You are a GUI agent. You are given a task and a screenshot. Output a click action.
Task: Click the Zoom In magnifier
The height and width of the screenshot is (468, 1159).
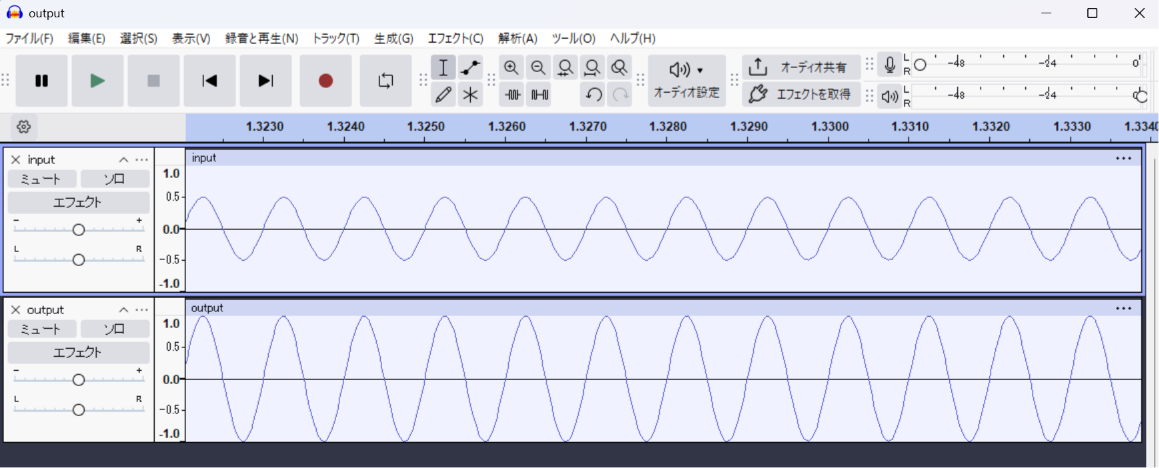[x=511, y=68]
